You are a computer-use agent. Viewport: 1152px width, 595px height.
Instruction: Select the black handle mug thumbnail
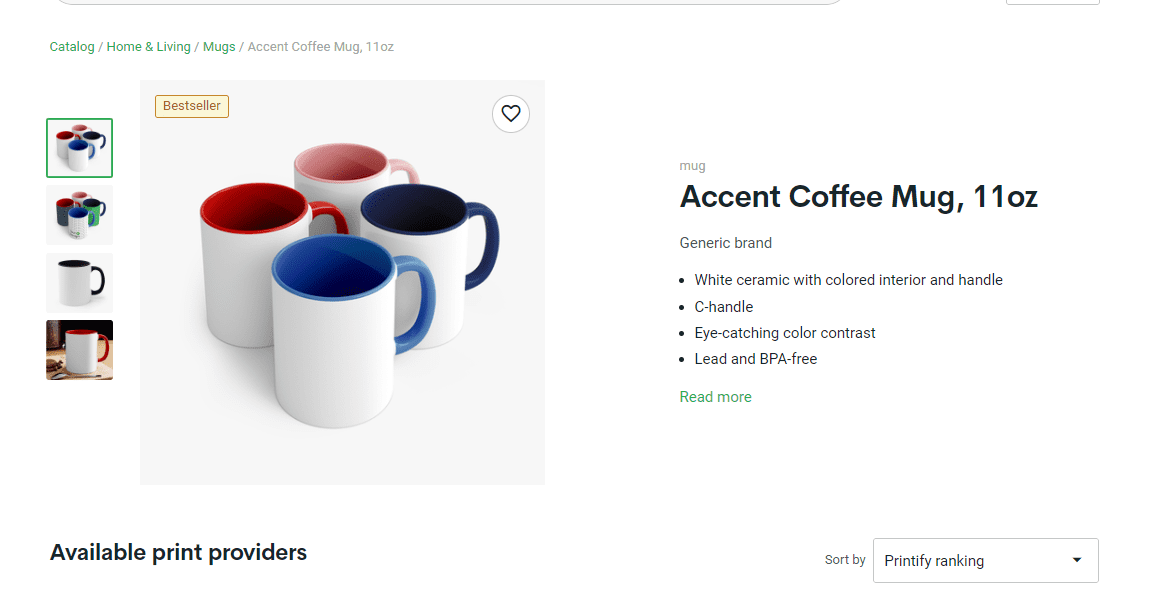[x=79, y=283]
